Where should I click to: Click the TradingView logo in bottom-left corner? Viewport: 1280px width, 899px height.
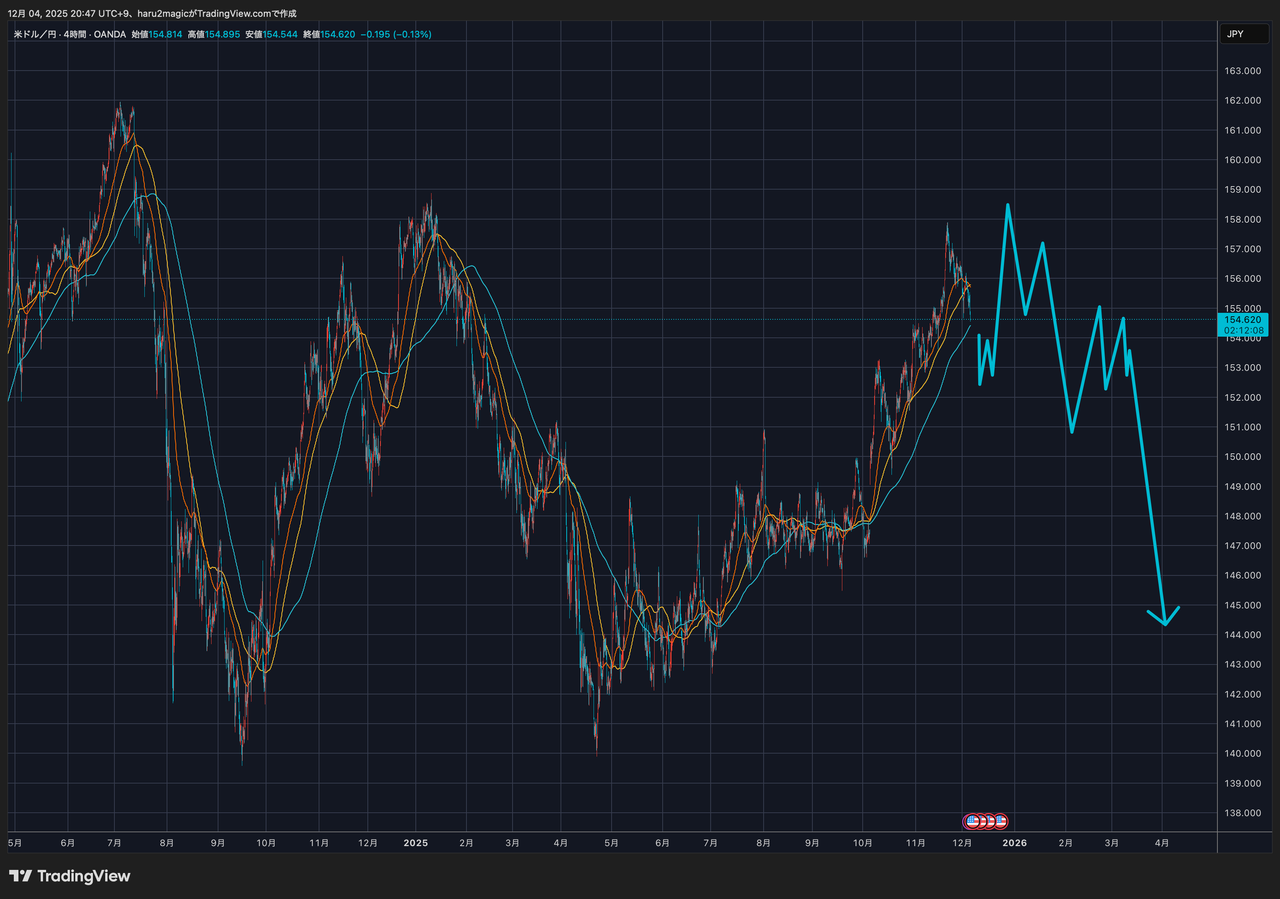[x=70, y=876]
